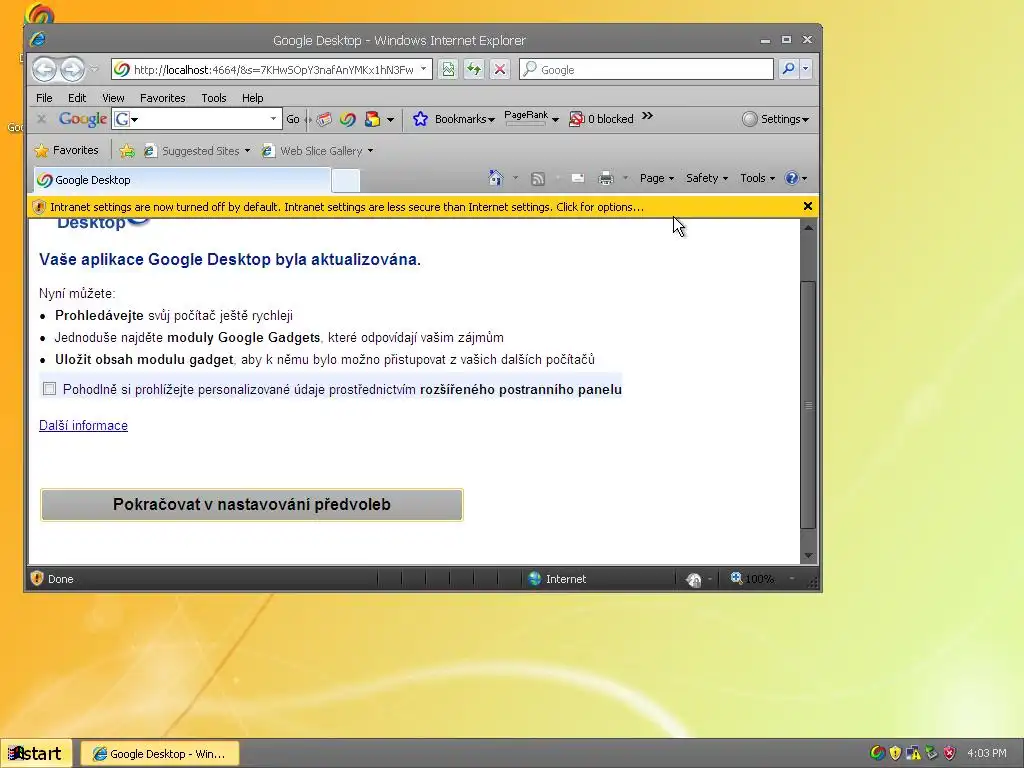Open Web Slice Gallery link
The image size is (1024, 768).
point(317,151)
